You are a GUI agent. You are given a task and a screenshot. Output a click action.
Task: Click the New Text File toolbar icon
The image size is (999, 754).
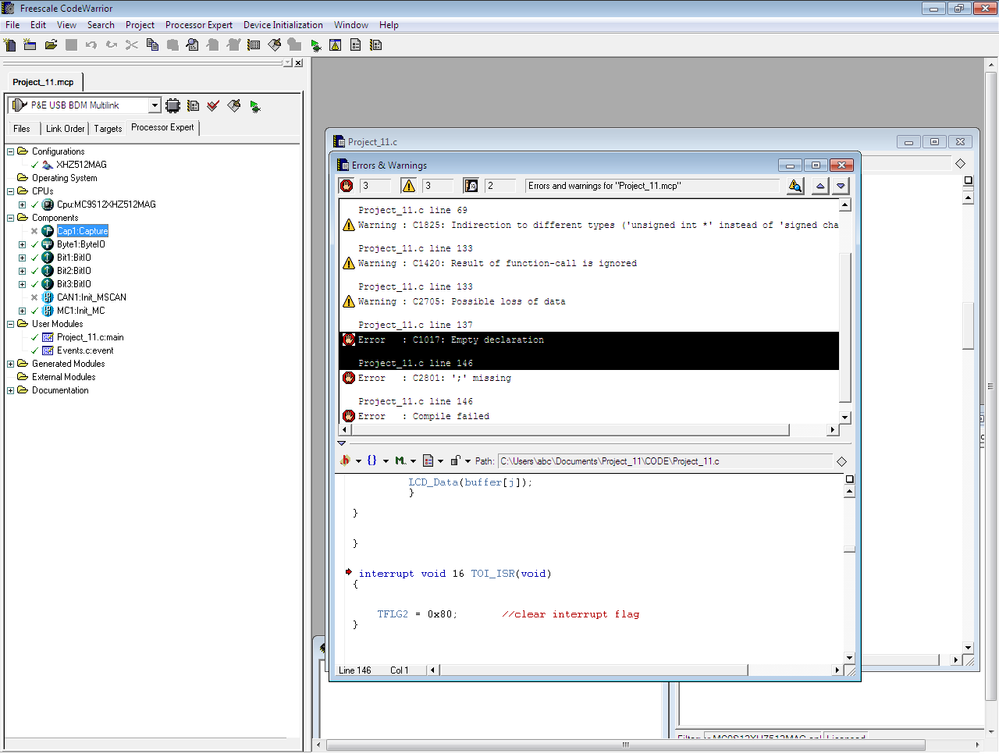[x=10, y=45]
